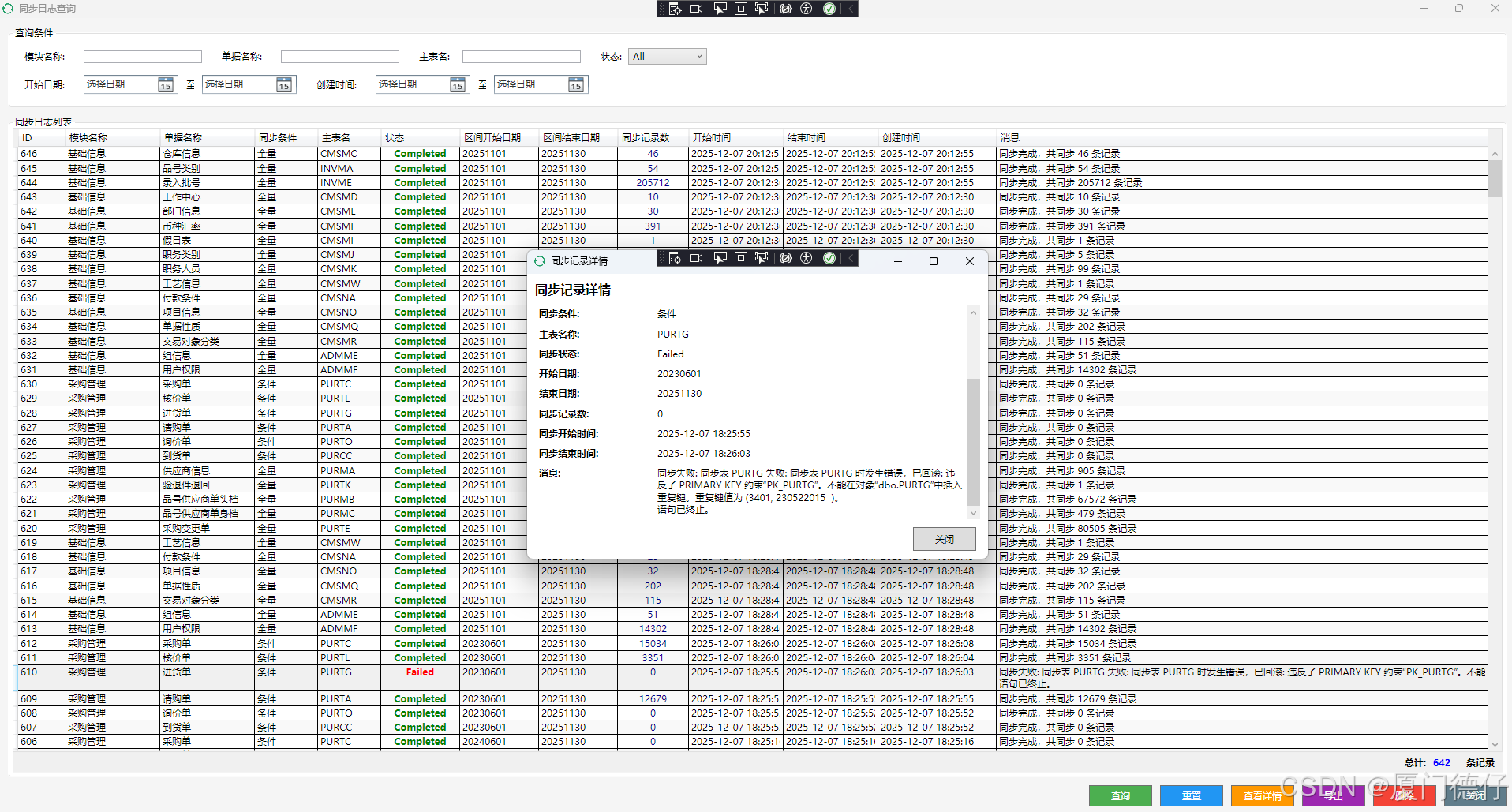The image size is (1512, 812).
Task: Focus the 主表名 input field
Action: [x=522, y=57]
